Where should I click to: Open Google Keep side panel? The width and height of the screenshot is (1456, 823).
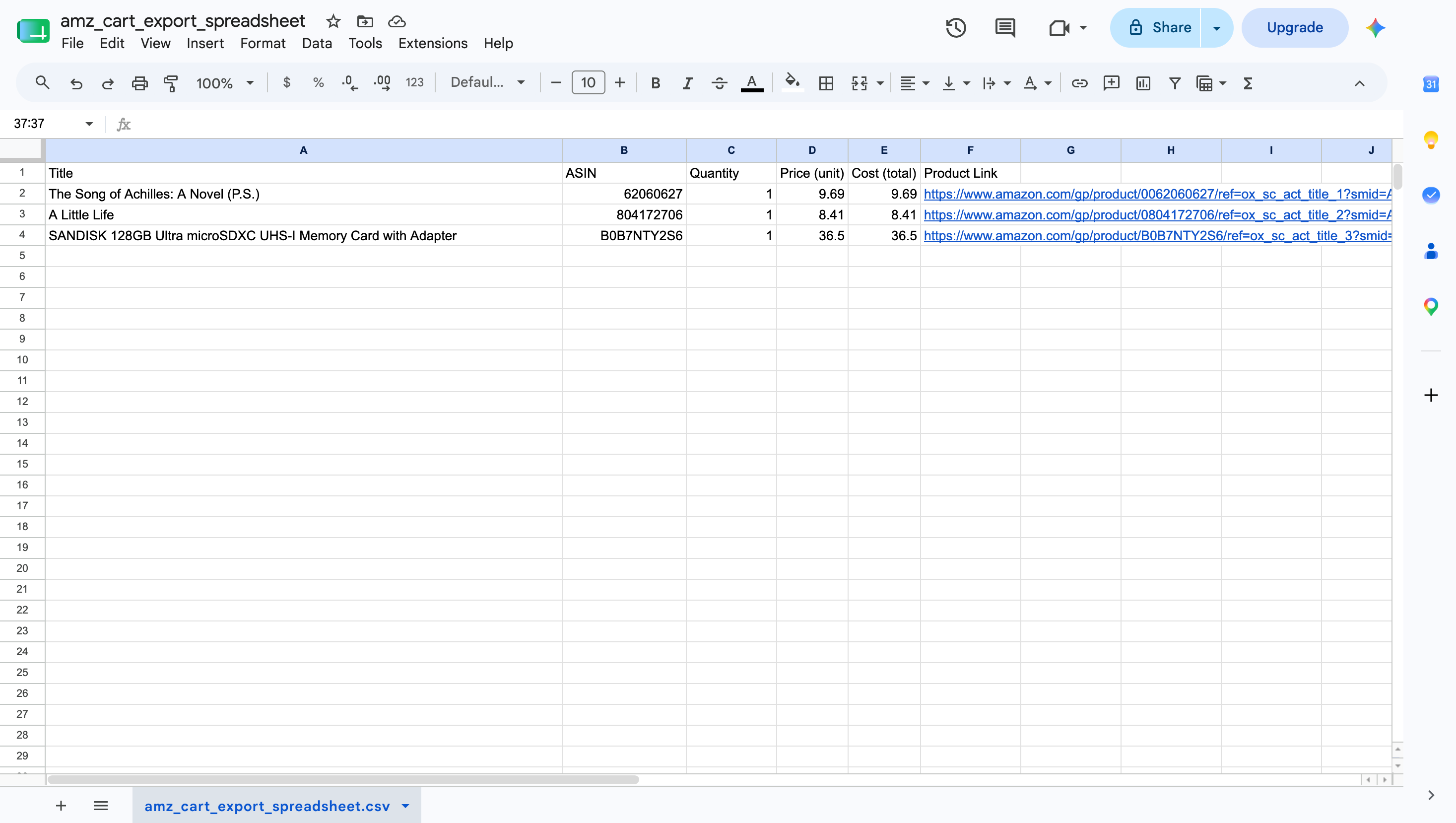(1431, 139)
